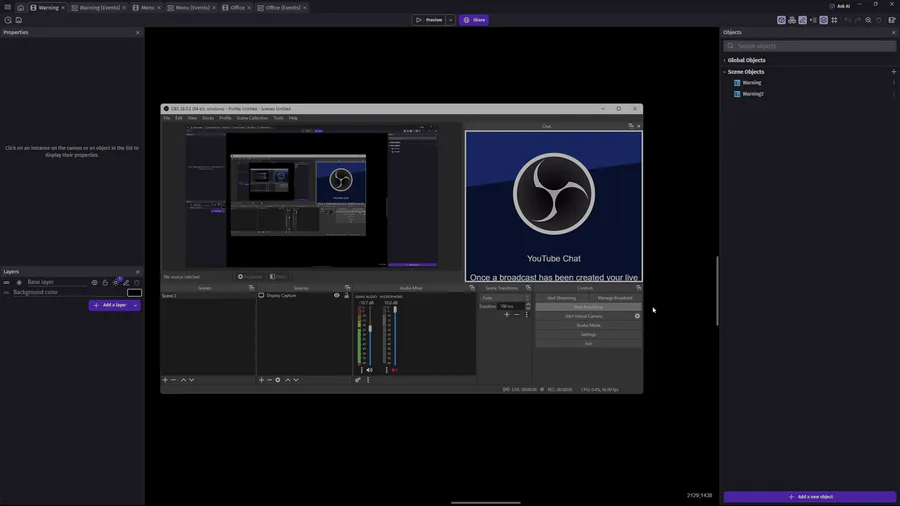Delete the Base layer trash icon
Screen dimensions: 900x506
(137, 282)
